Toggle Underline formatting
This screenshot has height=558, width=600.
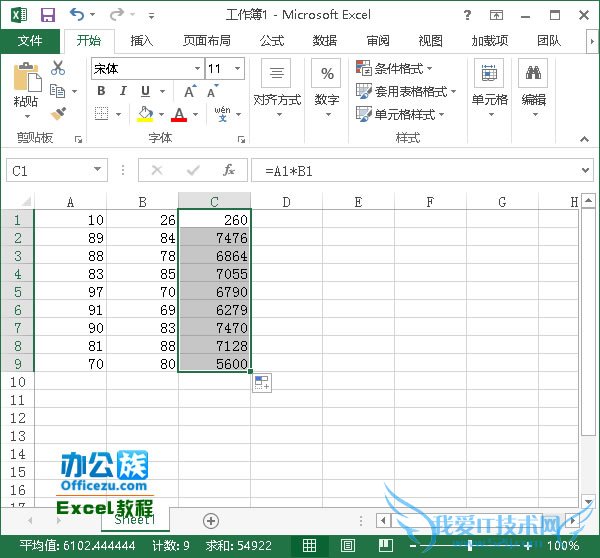tap(145, 91)
